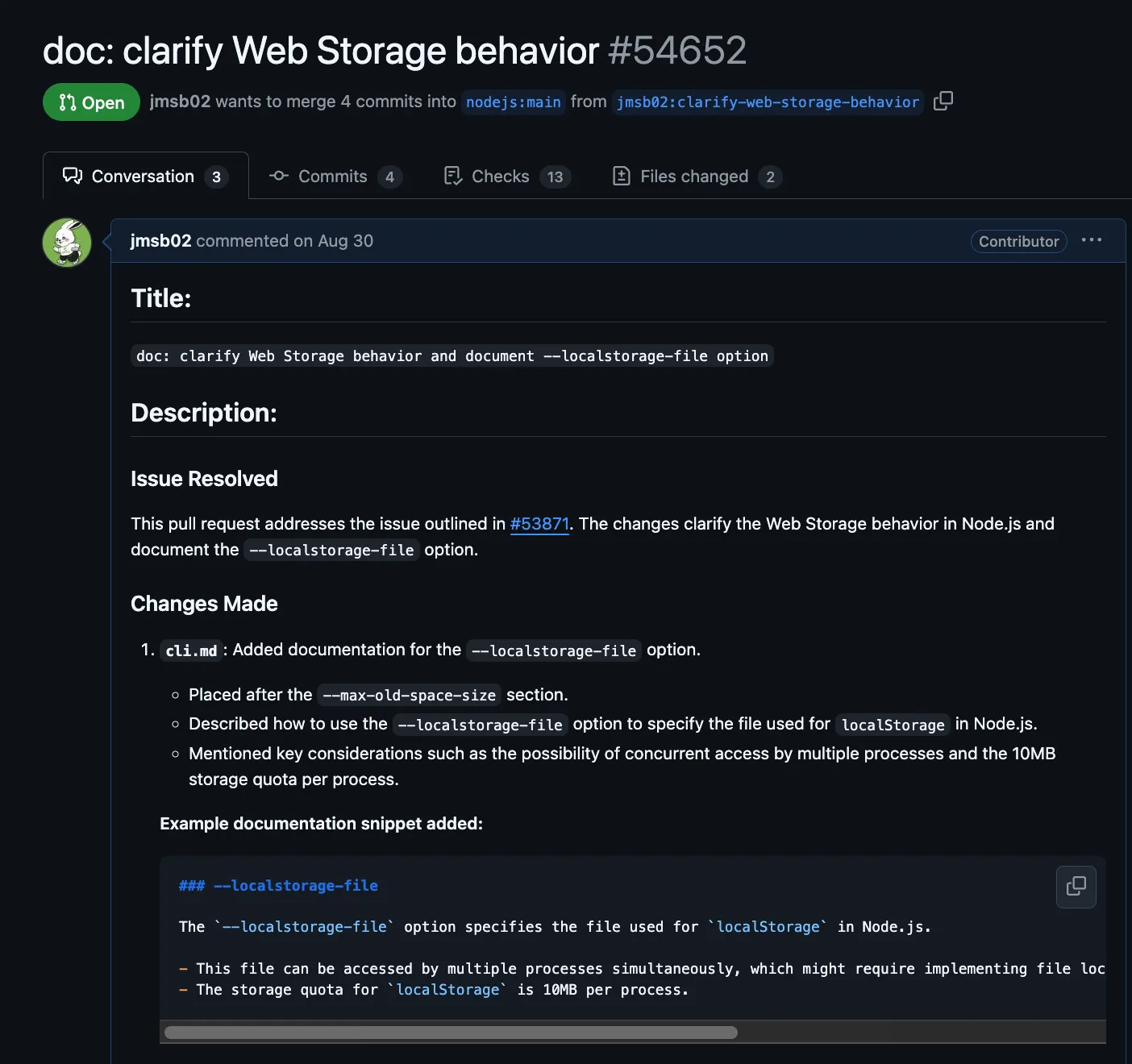Open the comment options three-dot menu
Screen dimensions: 1132x1064
1091,240
